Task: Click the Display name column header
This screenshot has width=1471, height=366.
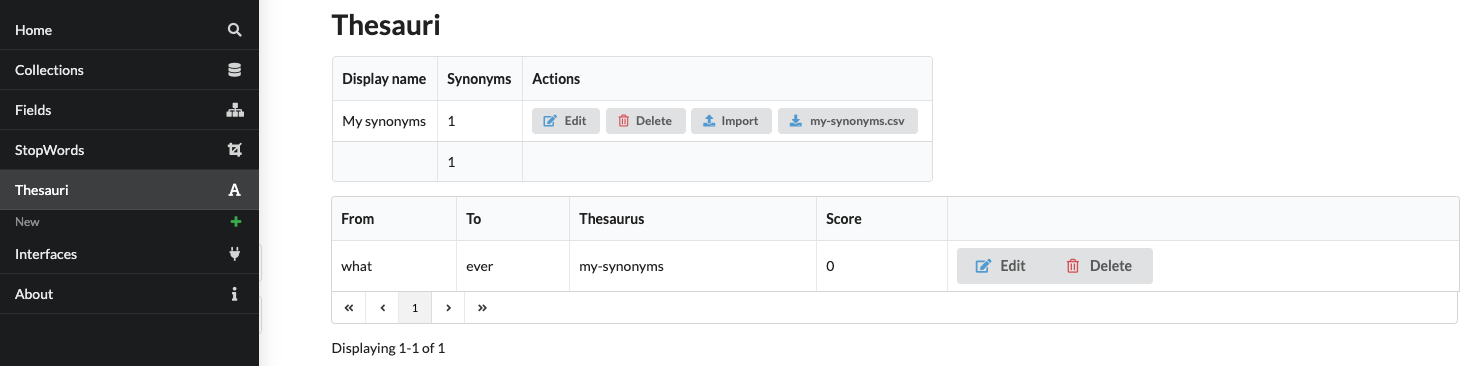Action: [384, 79]
